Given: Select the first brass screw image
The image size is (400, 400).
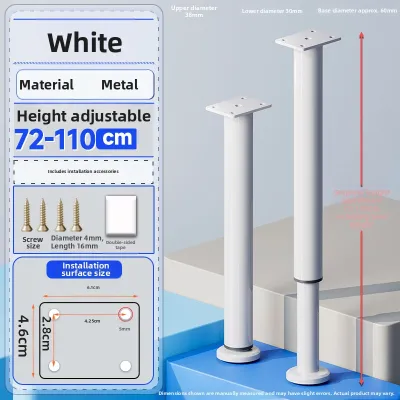Looking at the screenshot, I should 27,215.
